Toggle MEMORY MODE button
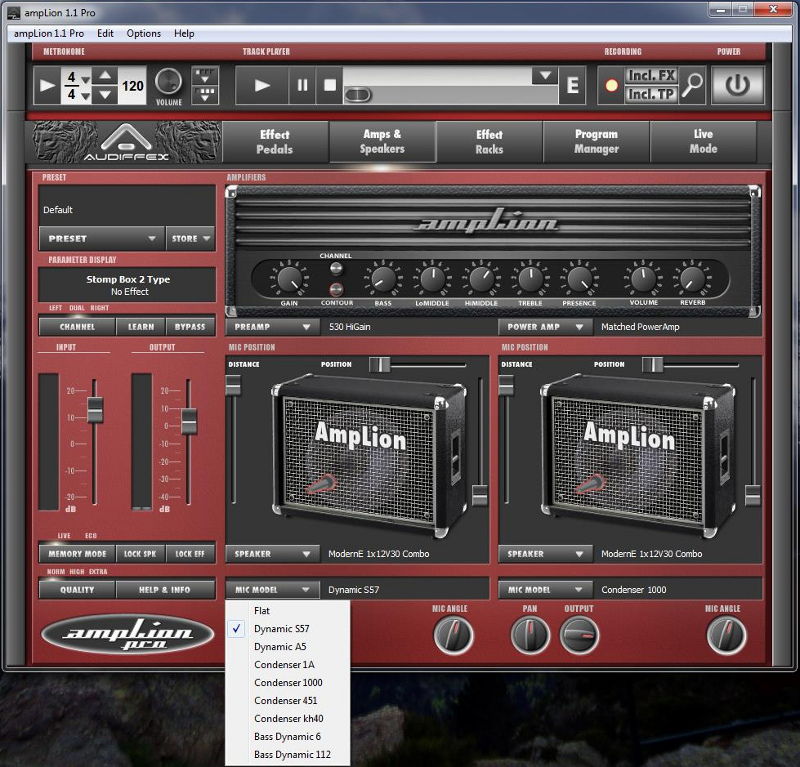 77,554
